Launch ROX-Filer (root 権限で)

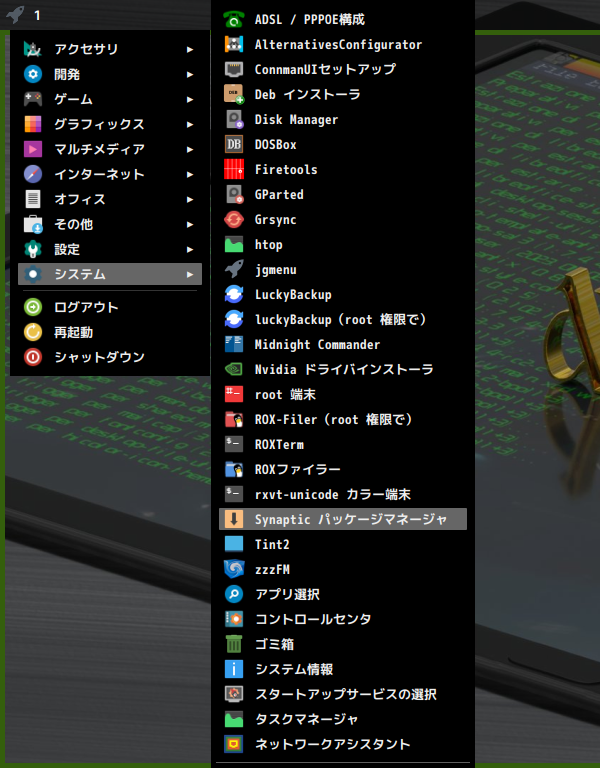point(343,419)
